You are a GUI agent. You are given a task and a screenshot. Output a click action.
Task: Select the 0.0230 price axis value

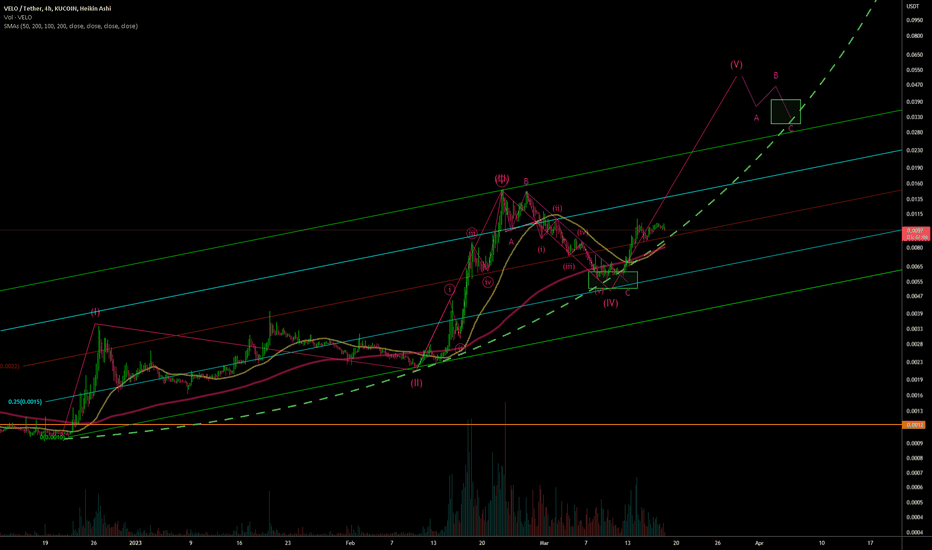(914, 150)
